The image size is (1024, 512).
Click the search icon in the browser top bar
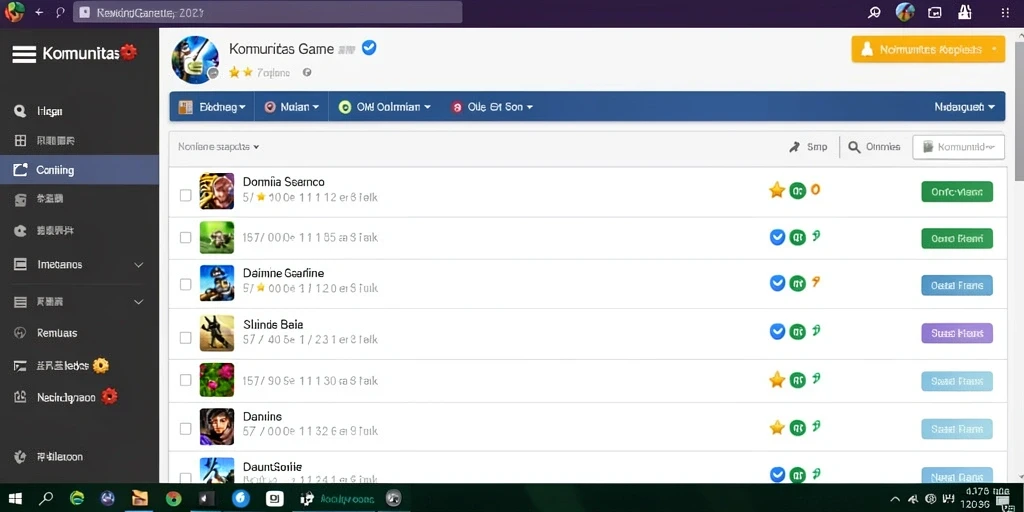[874, 12]
